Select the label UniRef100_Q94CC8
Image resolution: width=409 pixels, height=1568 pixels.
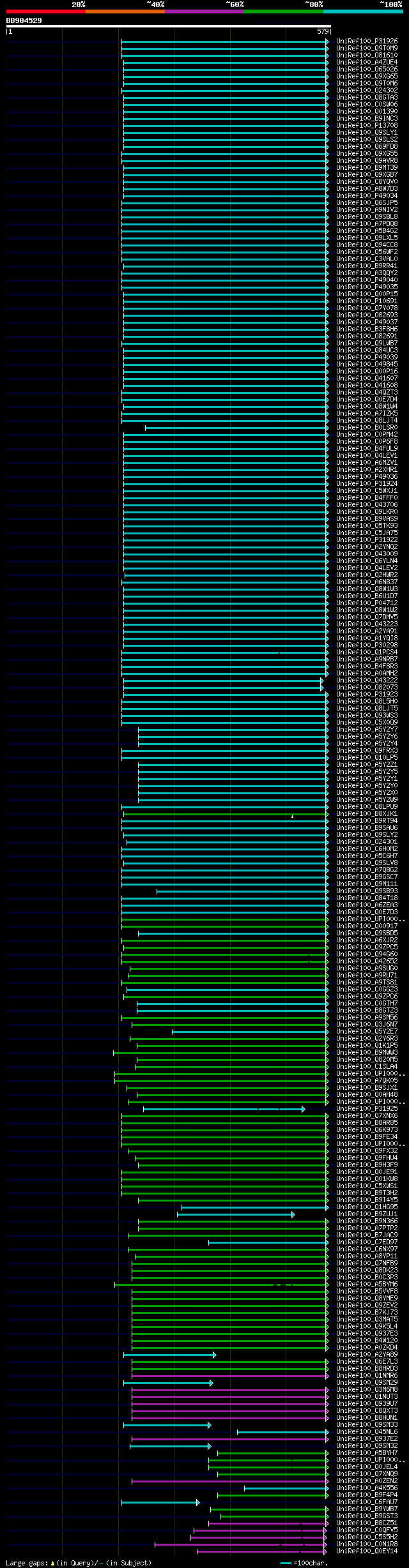(367, 245)
